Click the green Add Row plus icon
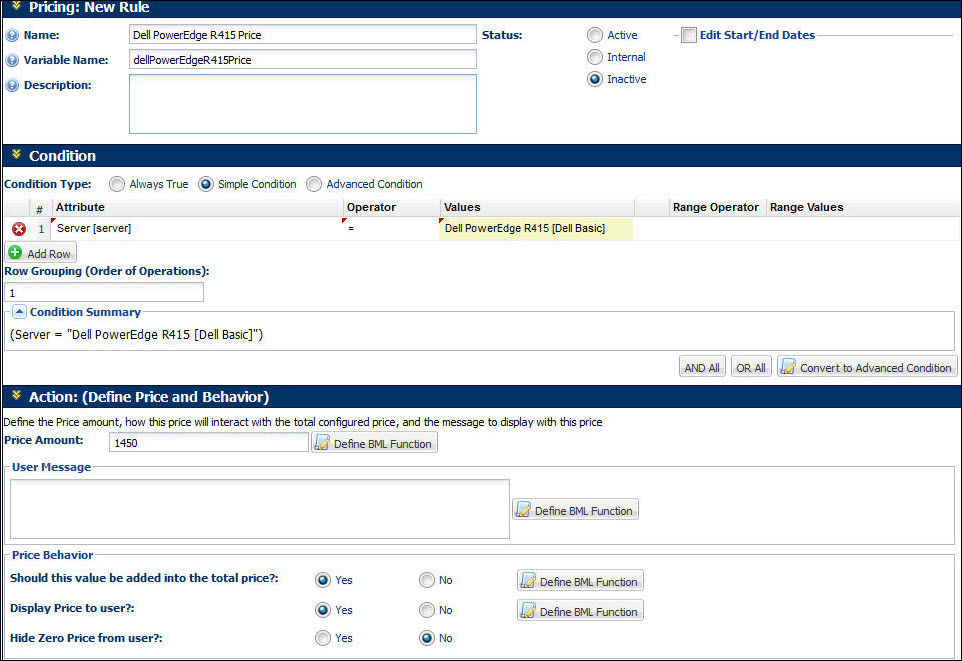Image resolution: width=962 pixels, height=661 pixels. 15,252
